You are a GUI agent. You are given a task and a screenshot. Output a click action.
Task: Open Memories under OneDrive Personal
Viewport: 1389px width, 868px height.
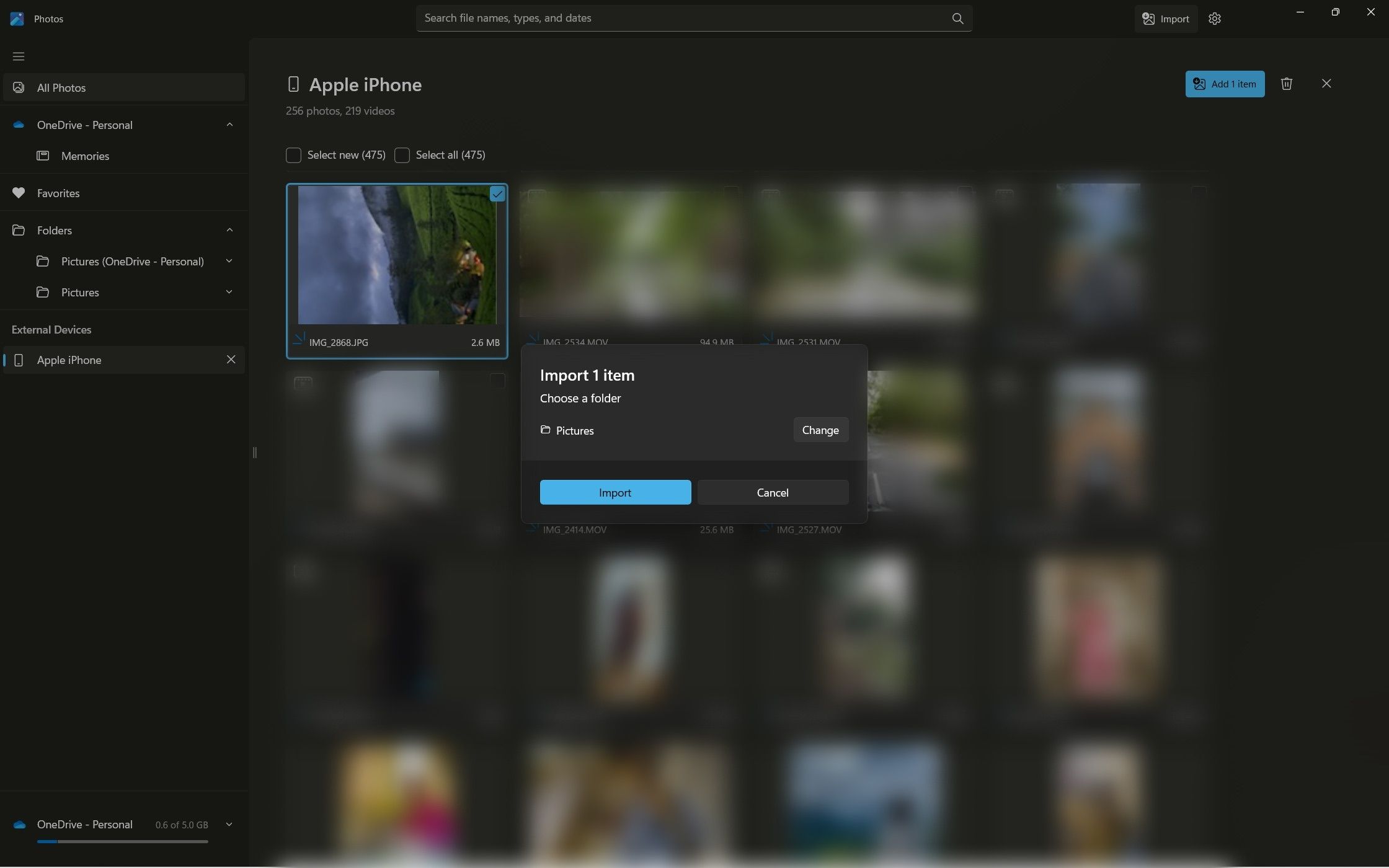85,156
